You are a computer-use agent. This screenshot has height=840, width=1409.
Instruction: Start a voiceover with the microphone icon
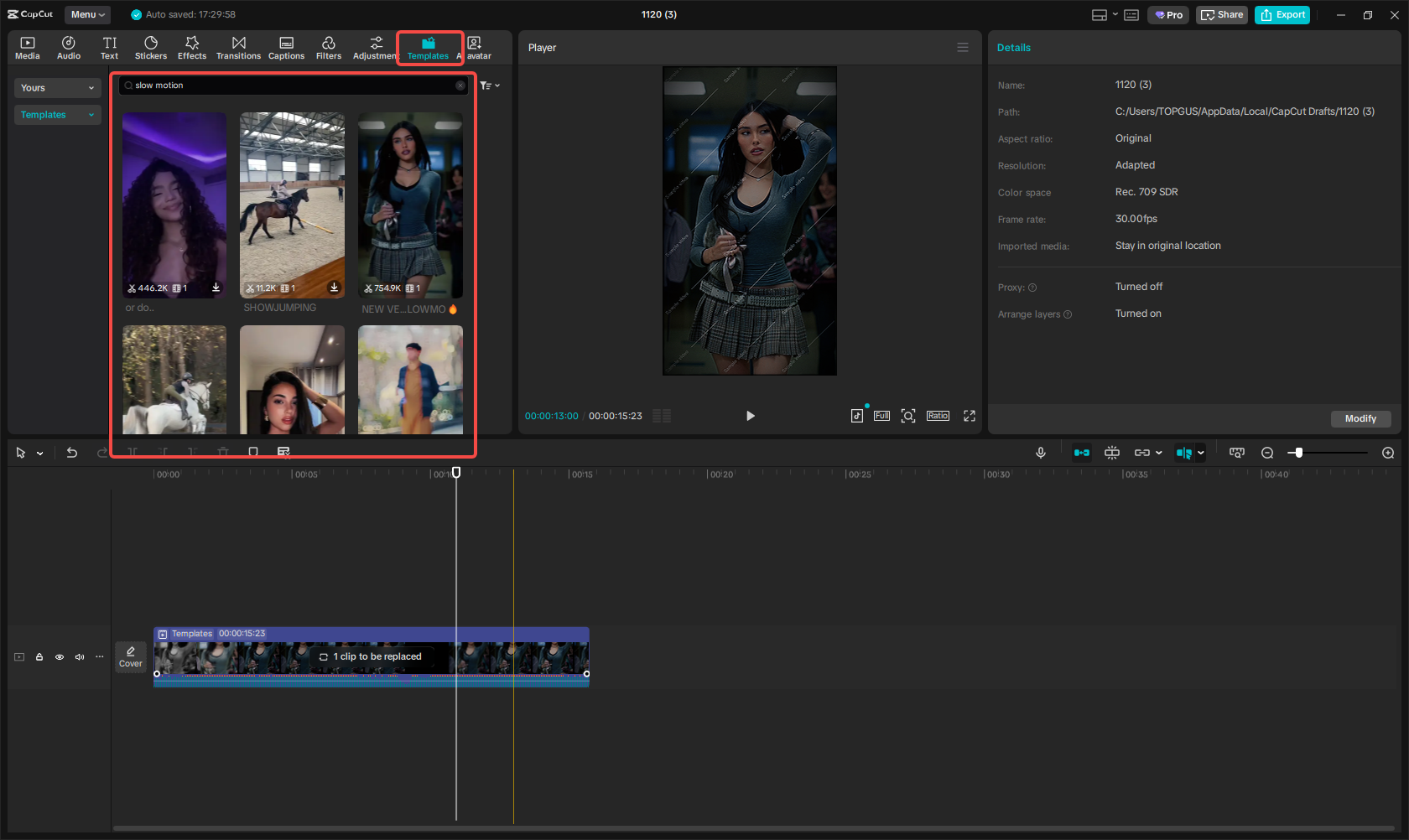click(1040, 452)
